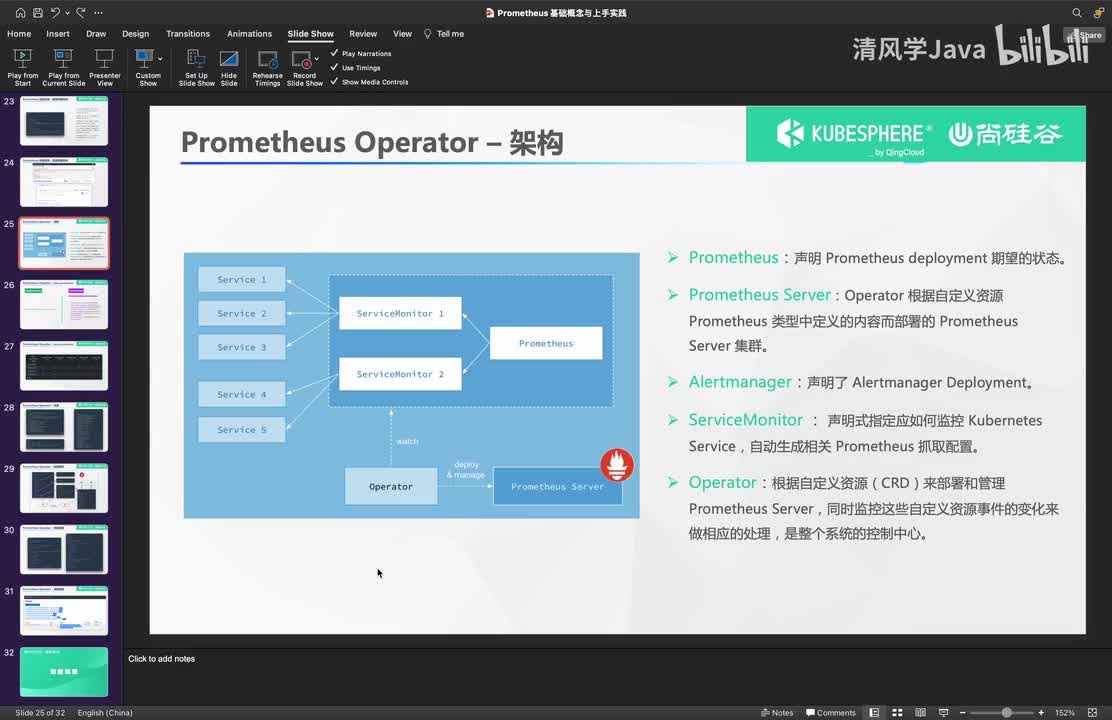Click the 152% zoom level

coord(1064,713)
